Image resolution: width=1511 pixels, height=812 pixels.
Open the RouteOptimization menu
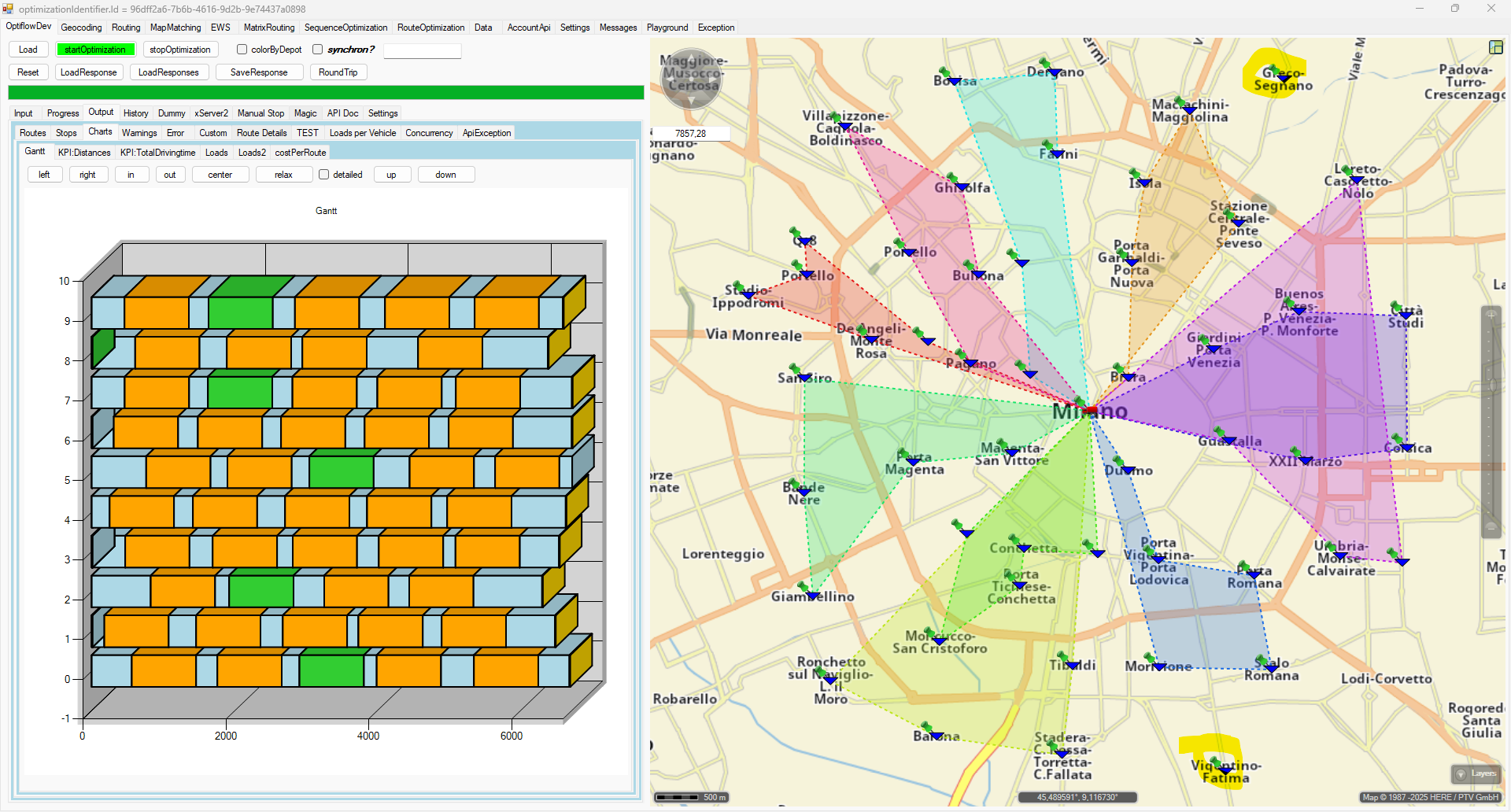coord(430,28)
